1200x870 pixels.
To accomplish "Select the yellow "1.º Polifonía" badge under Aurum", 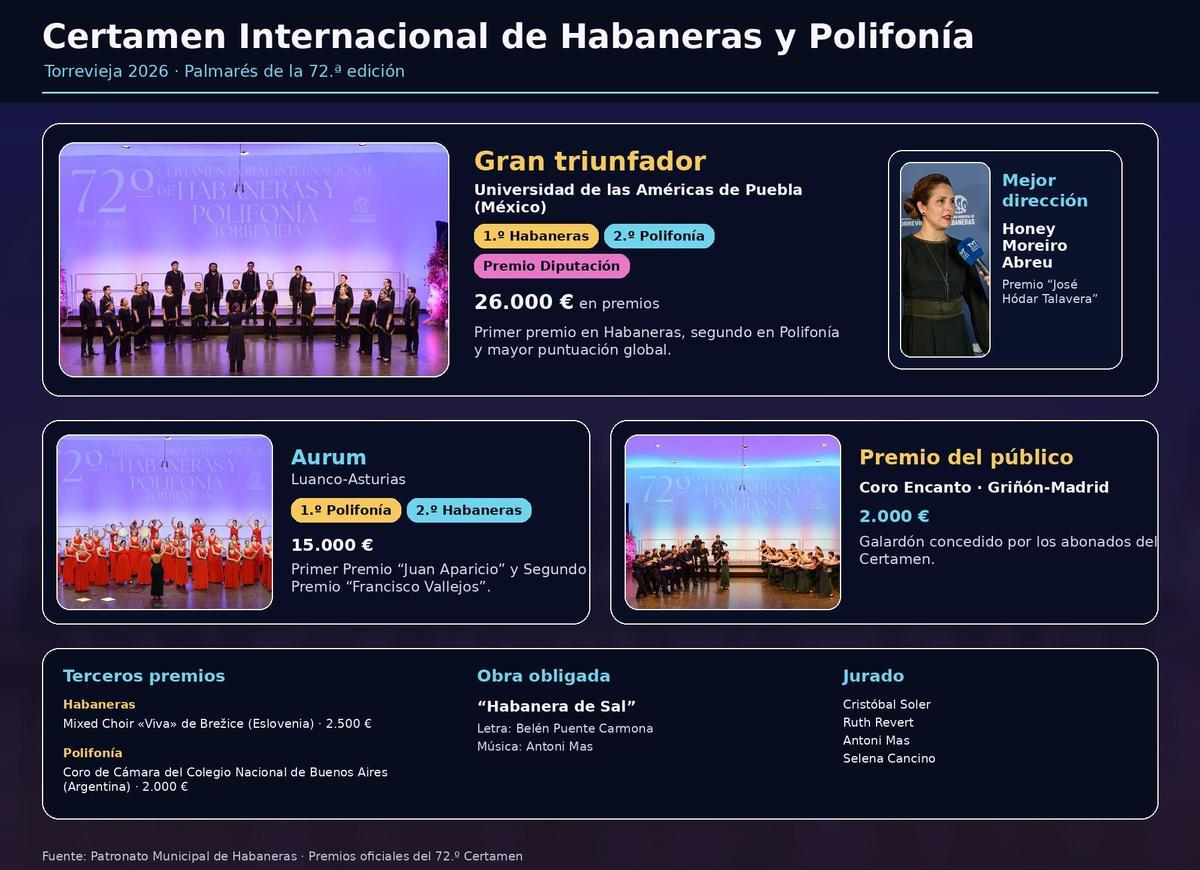I will click(x=346, y=510).
